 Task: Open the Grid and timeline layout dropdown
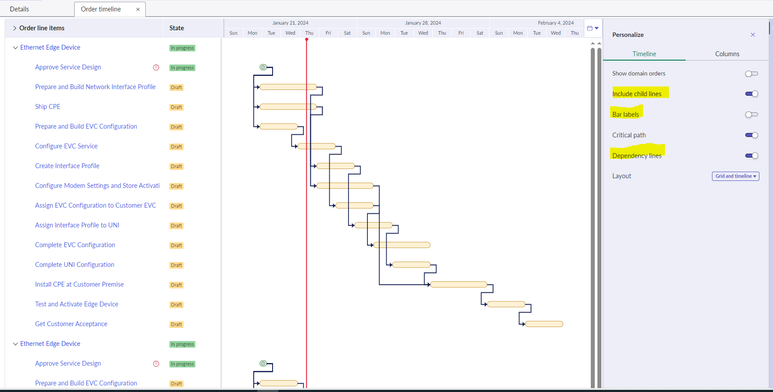735,176
